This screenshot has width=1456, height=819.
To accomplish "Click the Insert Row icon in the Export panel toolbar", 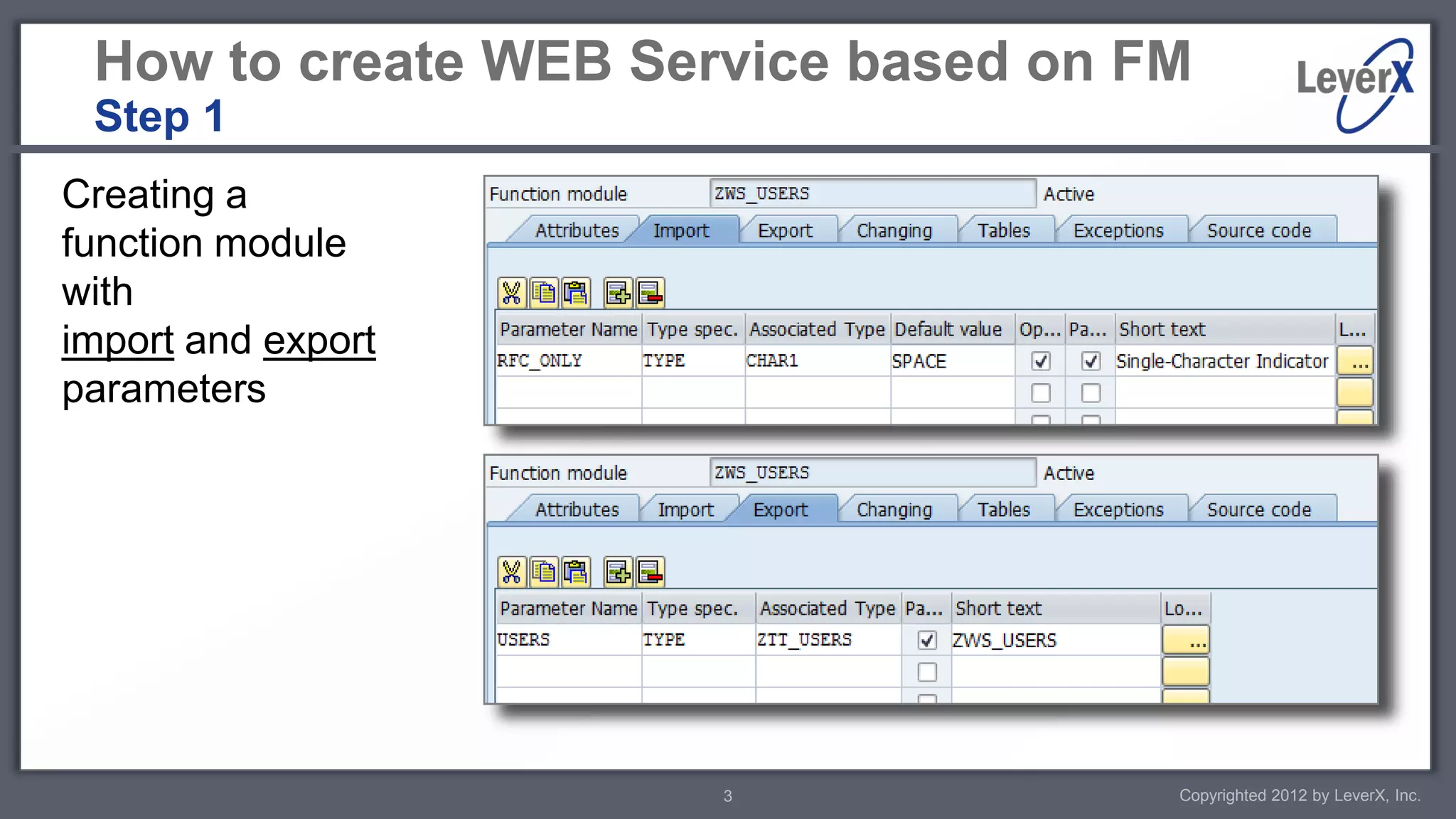I will point(618,572).
